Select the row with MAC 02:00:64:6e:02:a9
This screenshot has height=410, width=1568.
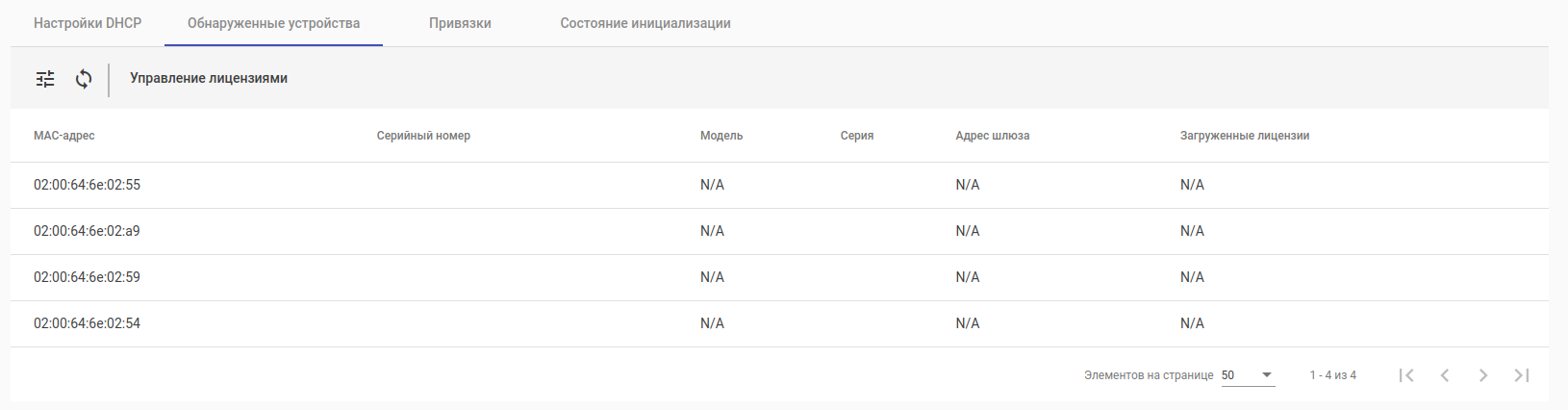point(87,231)
